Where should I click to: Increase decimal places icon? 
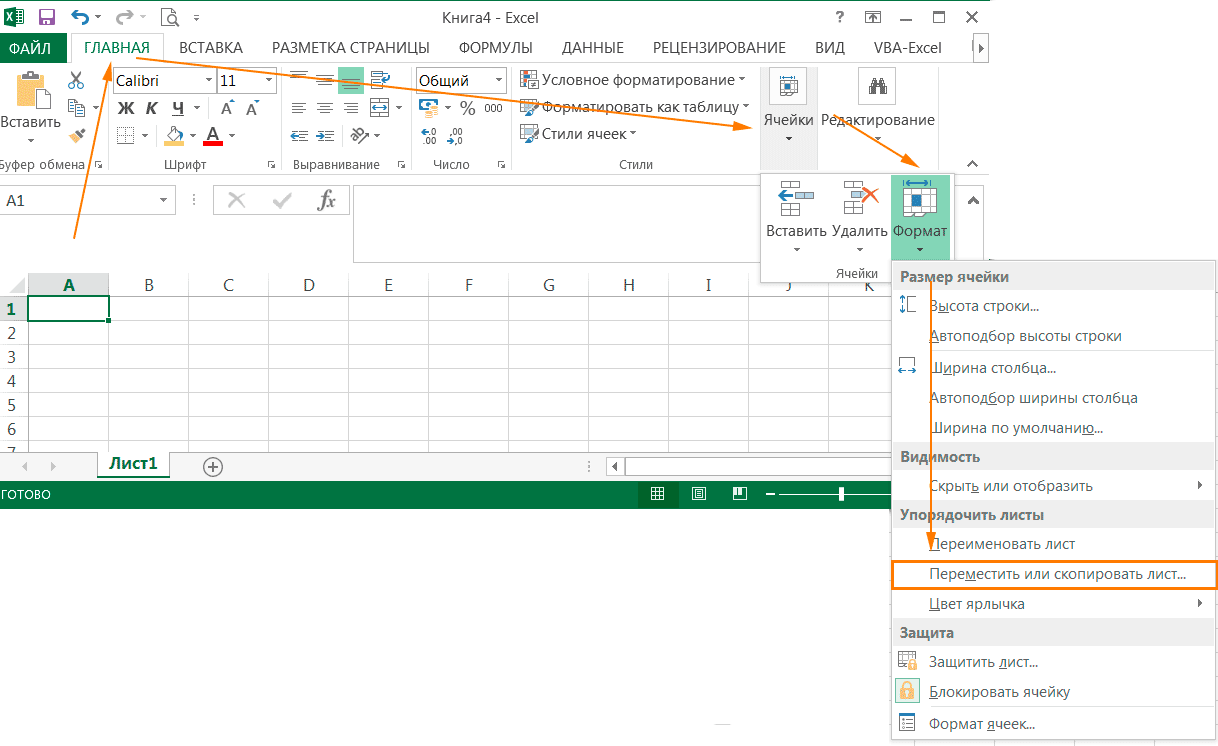tap(430, 135)
